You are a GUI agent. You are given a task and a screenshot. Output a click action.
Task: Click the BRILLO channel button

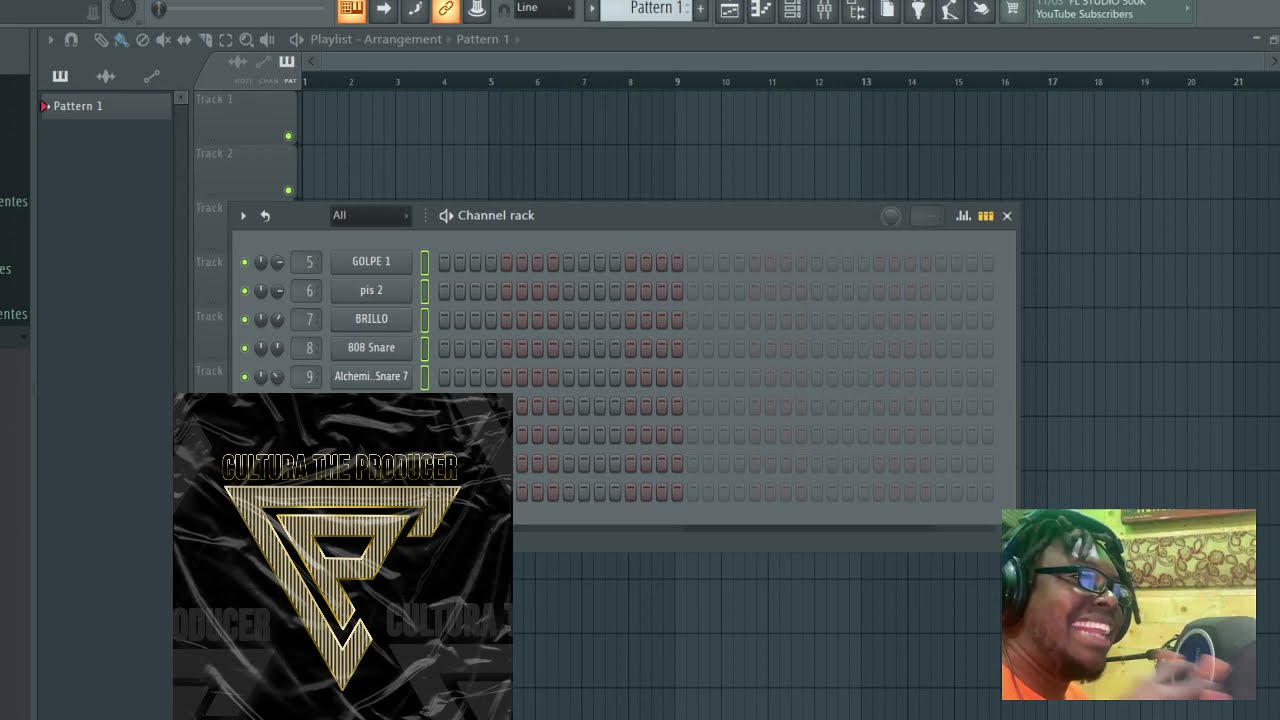click(x=371, y=319)
